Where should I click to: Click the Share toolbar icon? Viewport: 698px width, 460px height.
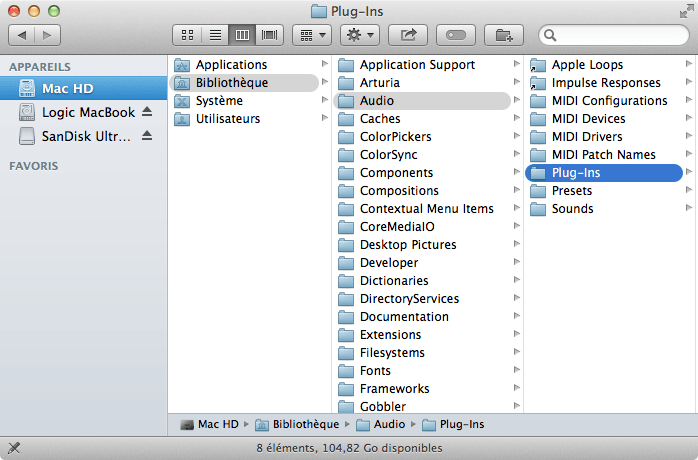click(408, 35)
